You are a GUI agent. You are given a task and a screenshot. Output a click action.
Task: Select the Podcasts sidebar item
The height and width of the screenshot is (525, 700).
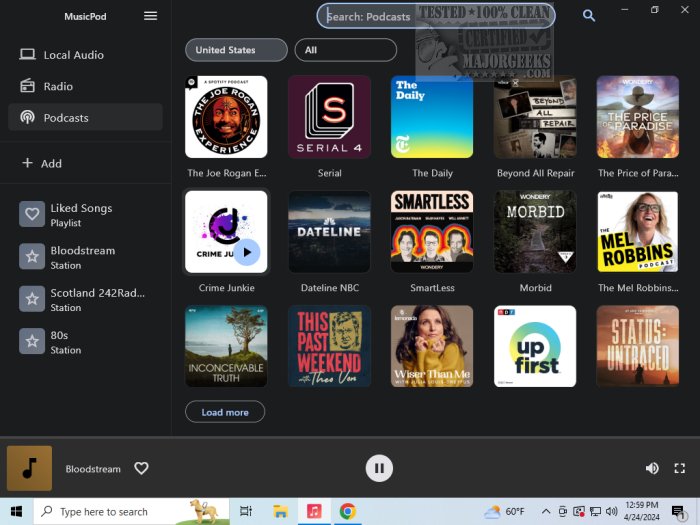click(x=85, y=117)
